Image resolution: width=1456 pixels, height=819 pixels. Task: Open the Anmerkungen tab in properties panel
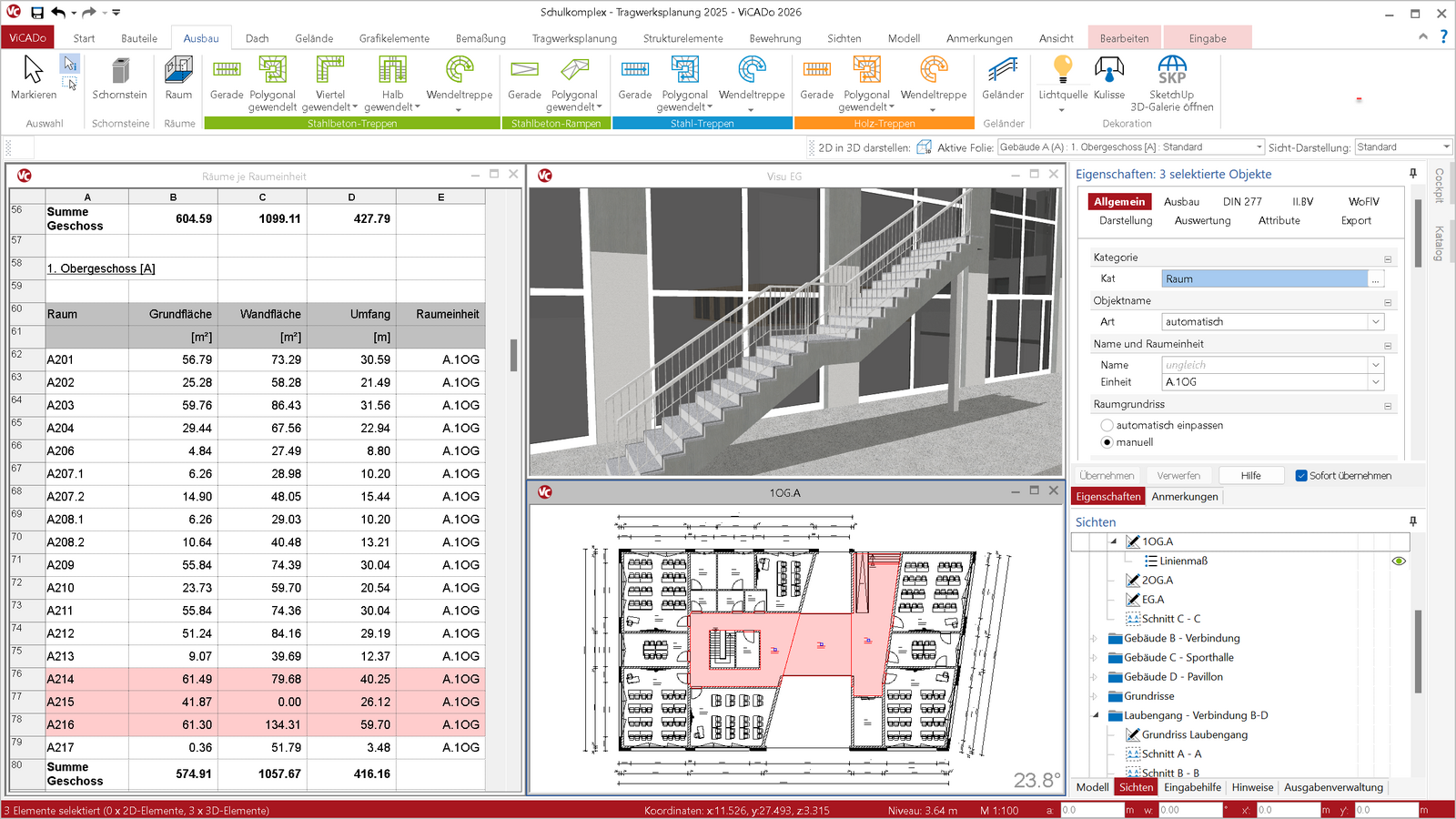click(1184, 497)
